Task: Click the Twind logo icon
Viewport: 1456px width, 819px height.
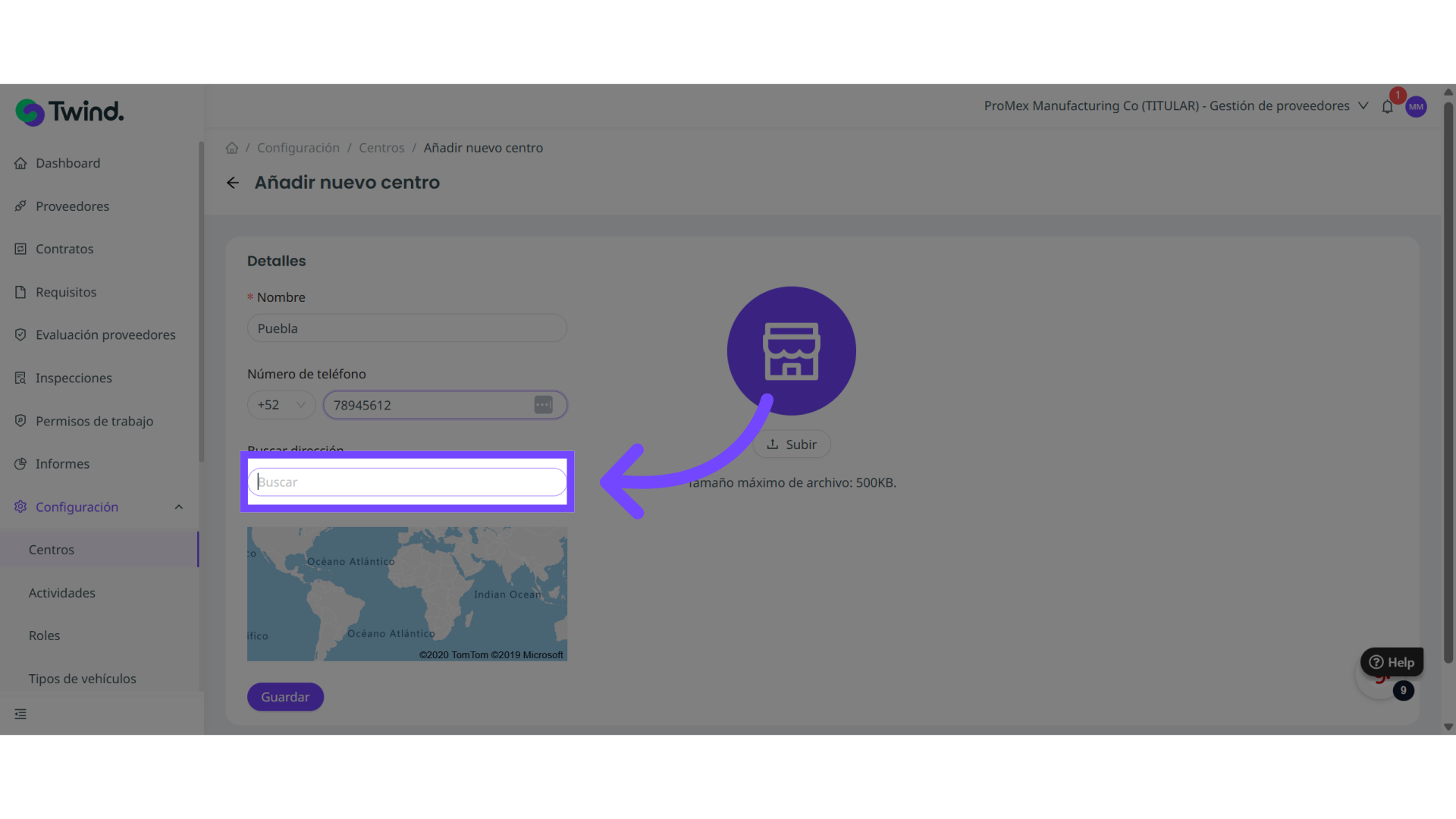Action: [x=30, y=112]
